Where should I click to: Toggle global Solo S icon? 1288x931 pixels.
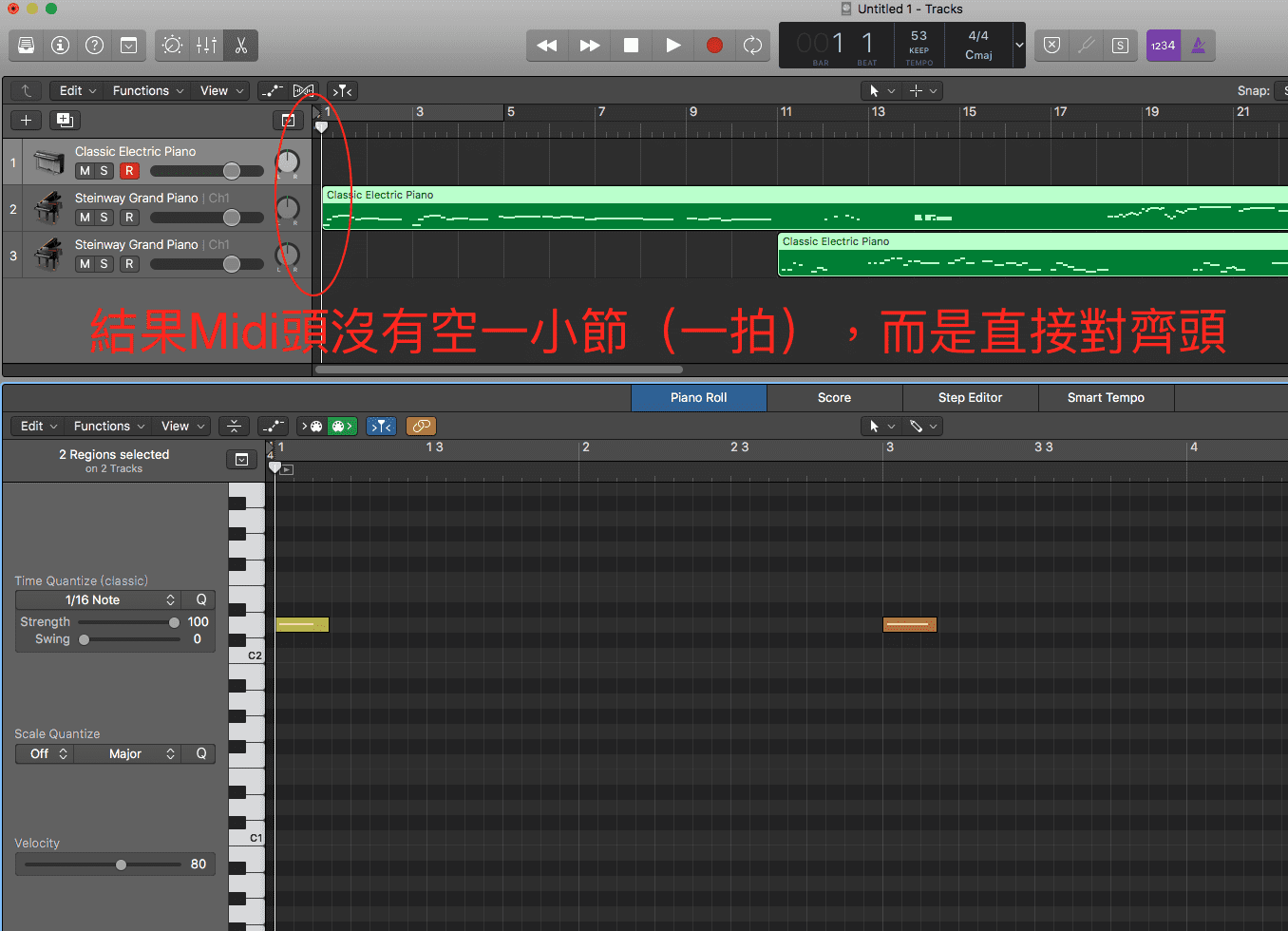(1120, 45)
